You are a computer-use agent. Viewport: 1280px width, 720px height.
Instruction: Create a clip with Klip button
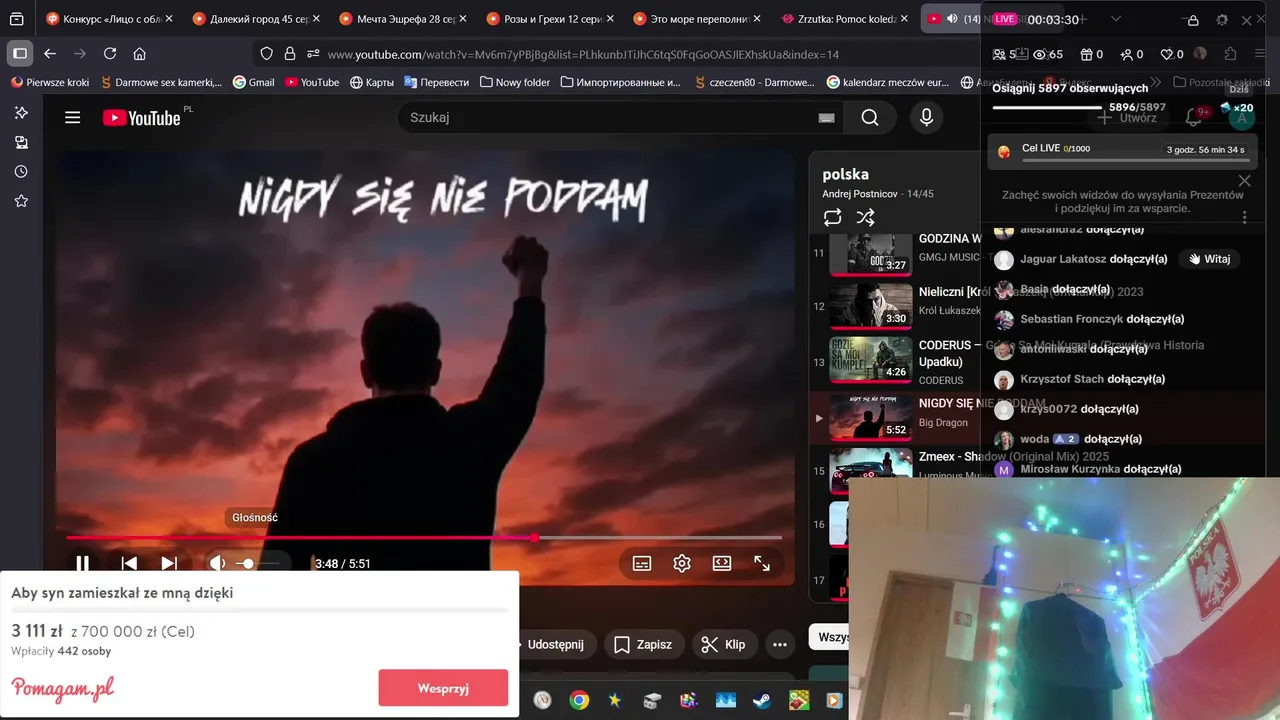(x=724, y=644)
